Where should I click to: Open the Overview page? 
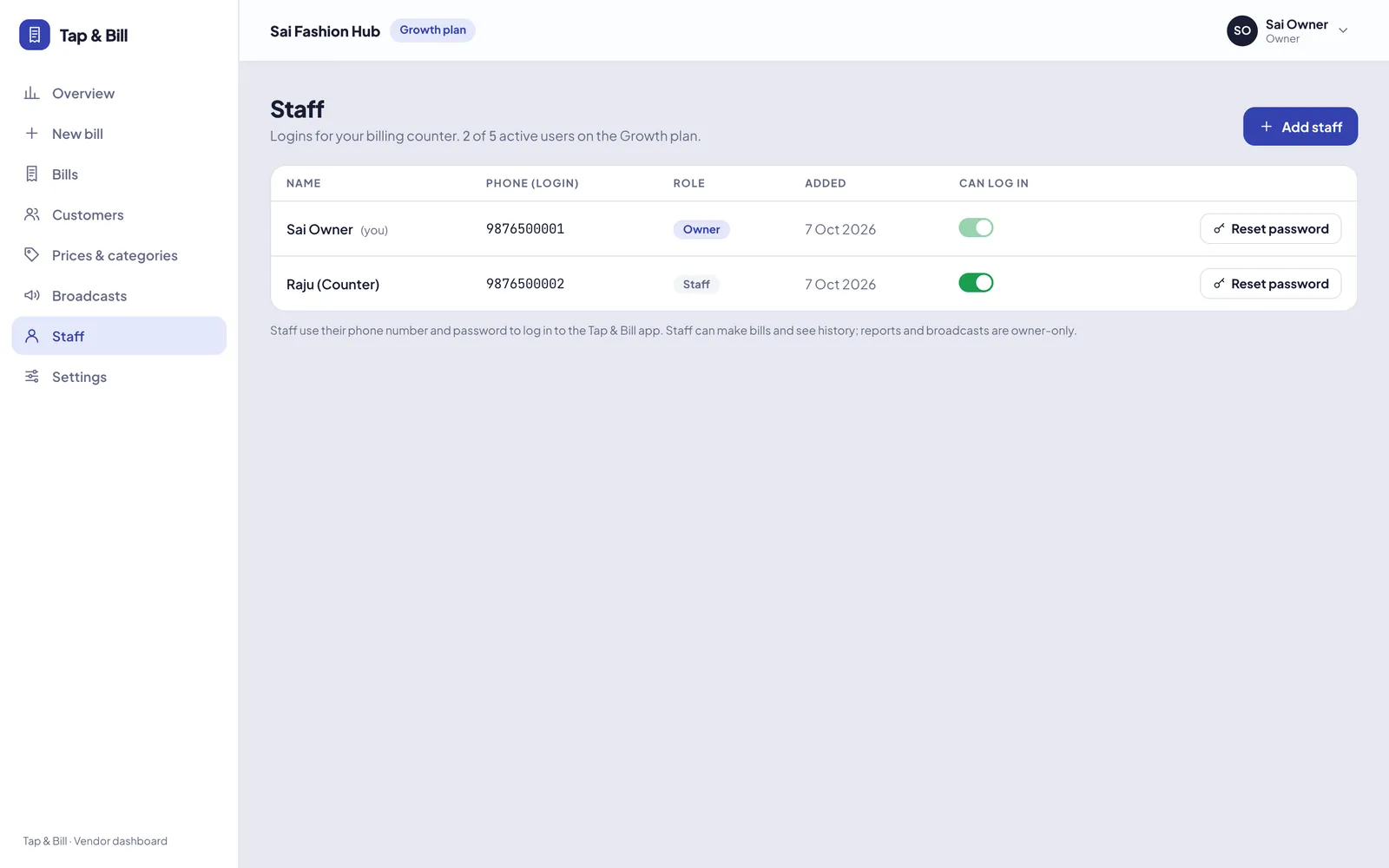pyautogui.click(x=119, y=93)
